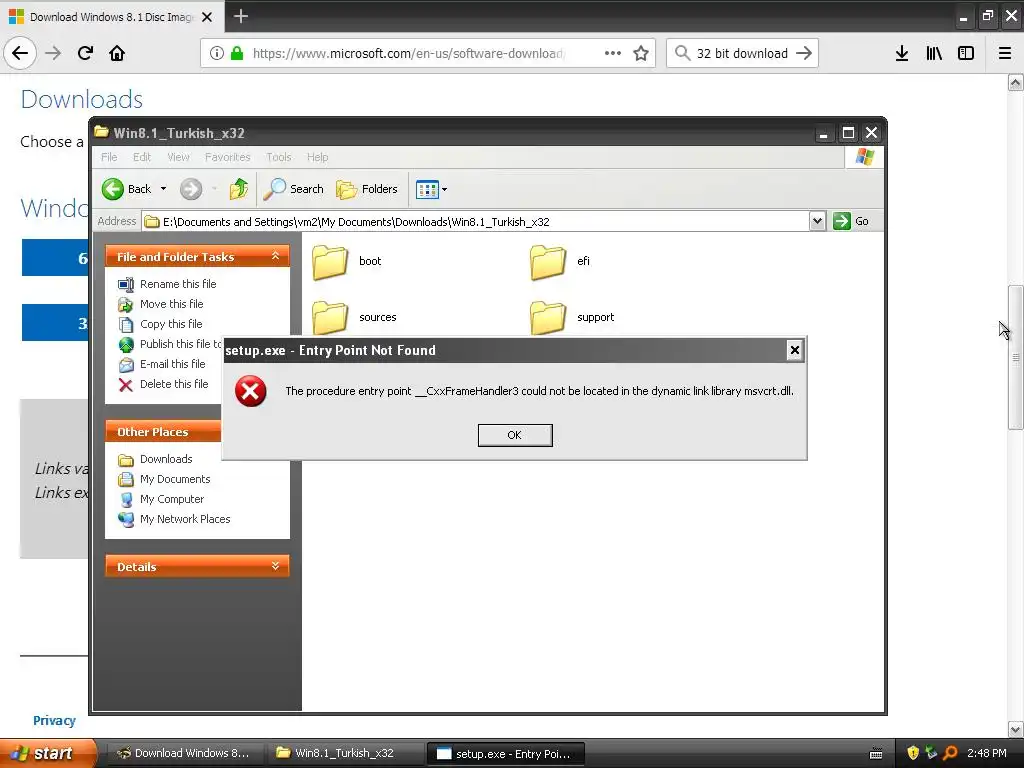This screenshot has width=1024, height=768.
Task: Switch to setup.exe - Entry Poi... taskbar item
Action: coord(505,753)
